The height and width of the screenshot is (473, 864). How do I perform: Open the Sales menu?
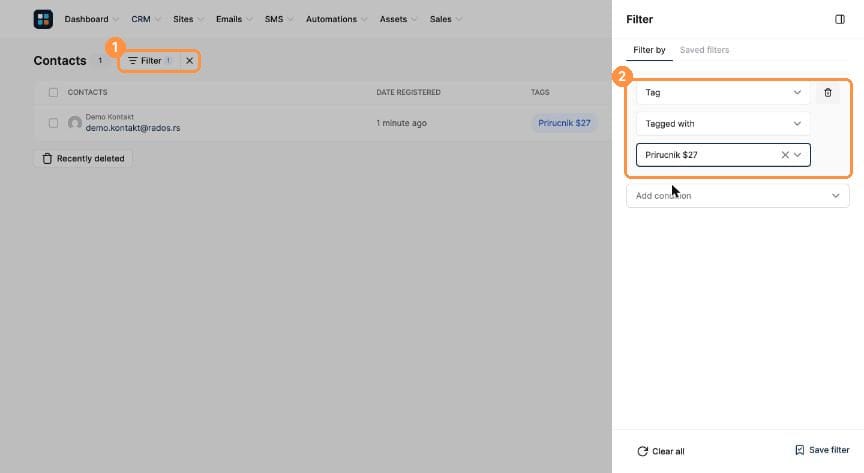[x=445, y=19]
